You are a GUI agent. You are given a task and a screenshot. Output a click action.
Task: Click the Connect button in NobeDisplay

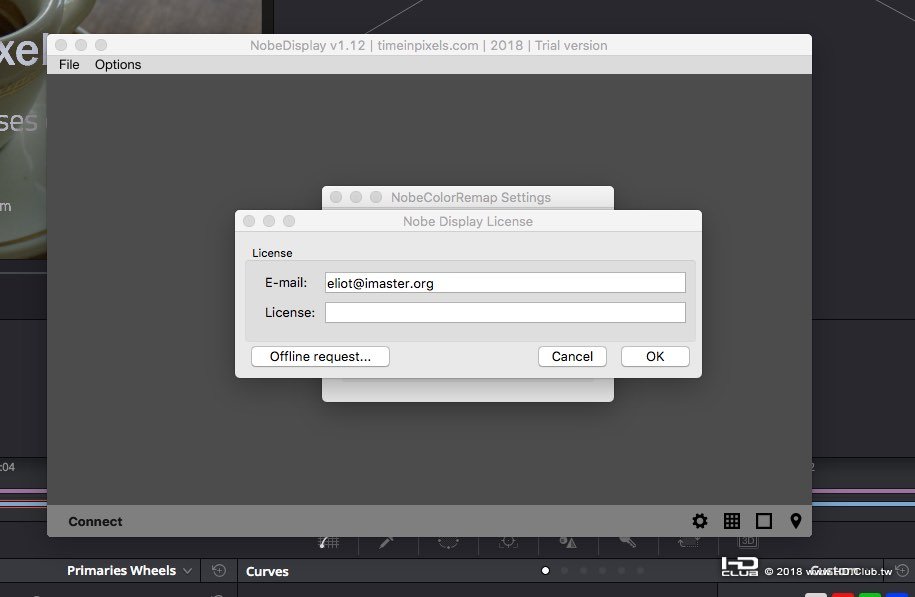point(95,521)
